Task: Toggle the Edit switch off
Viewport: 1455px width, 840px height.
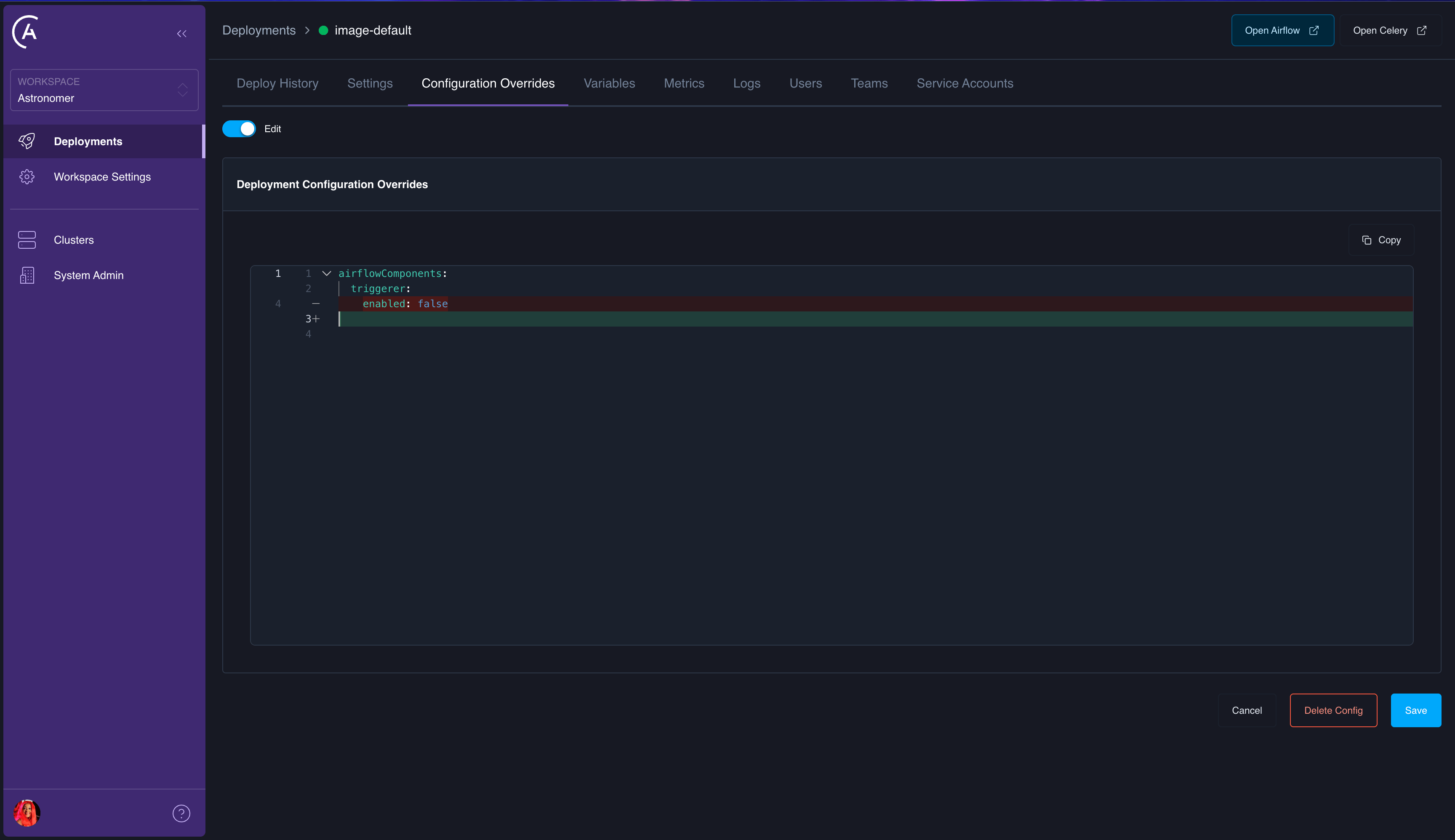Action: coord(239,129)
